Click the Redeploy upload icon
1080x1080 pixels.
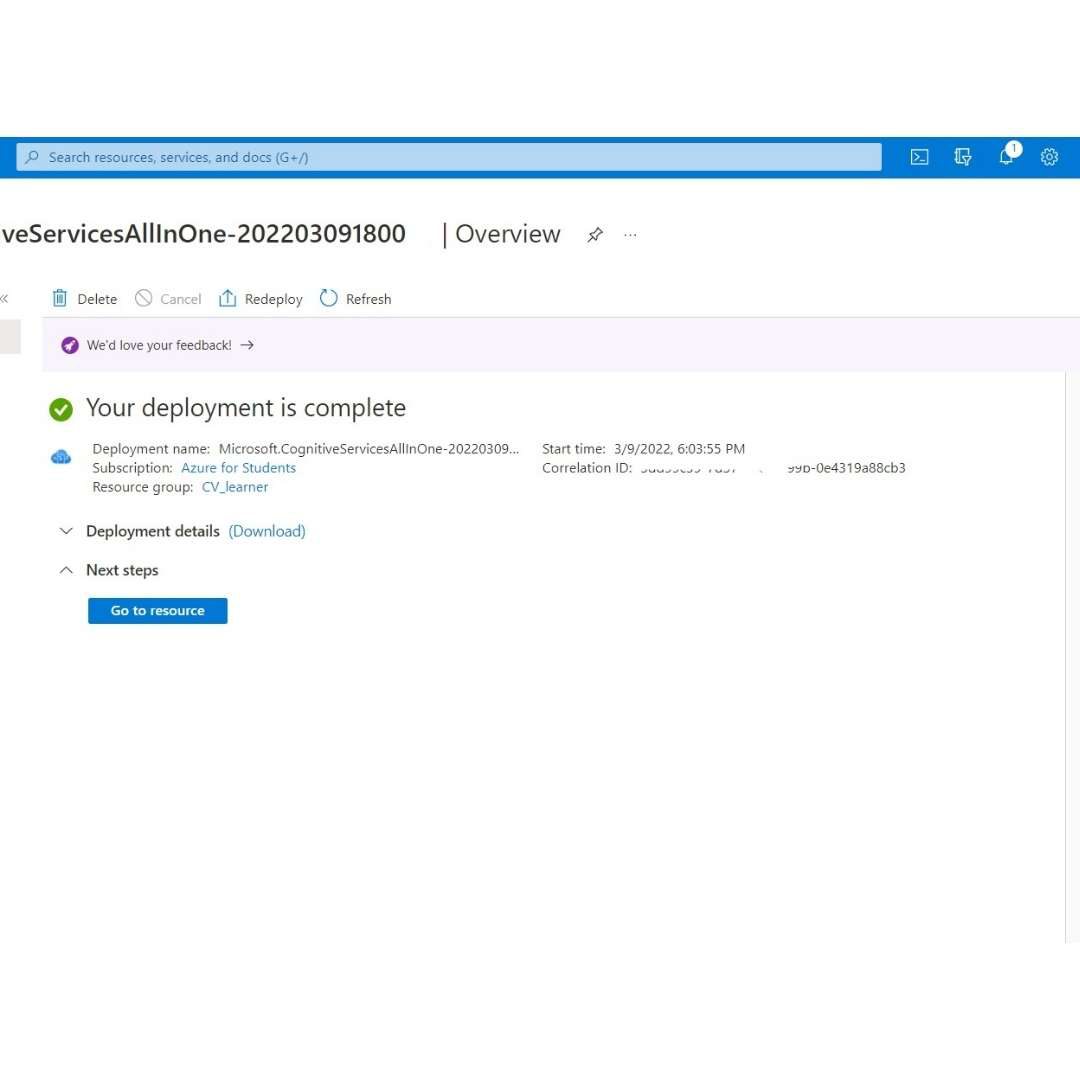[227, 298]
